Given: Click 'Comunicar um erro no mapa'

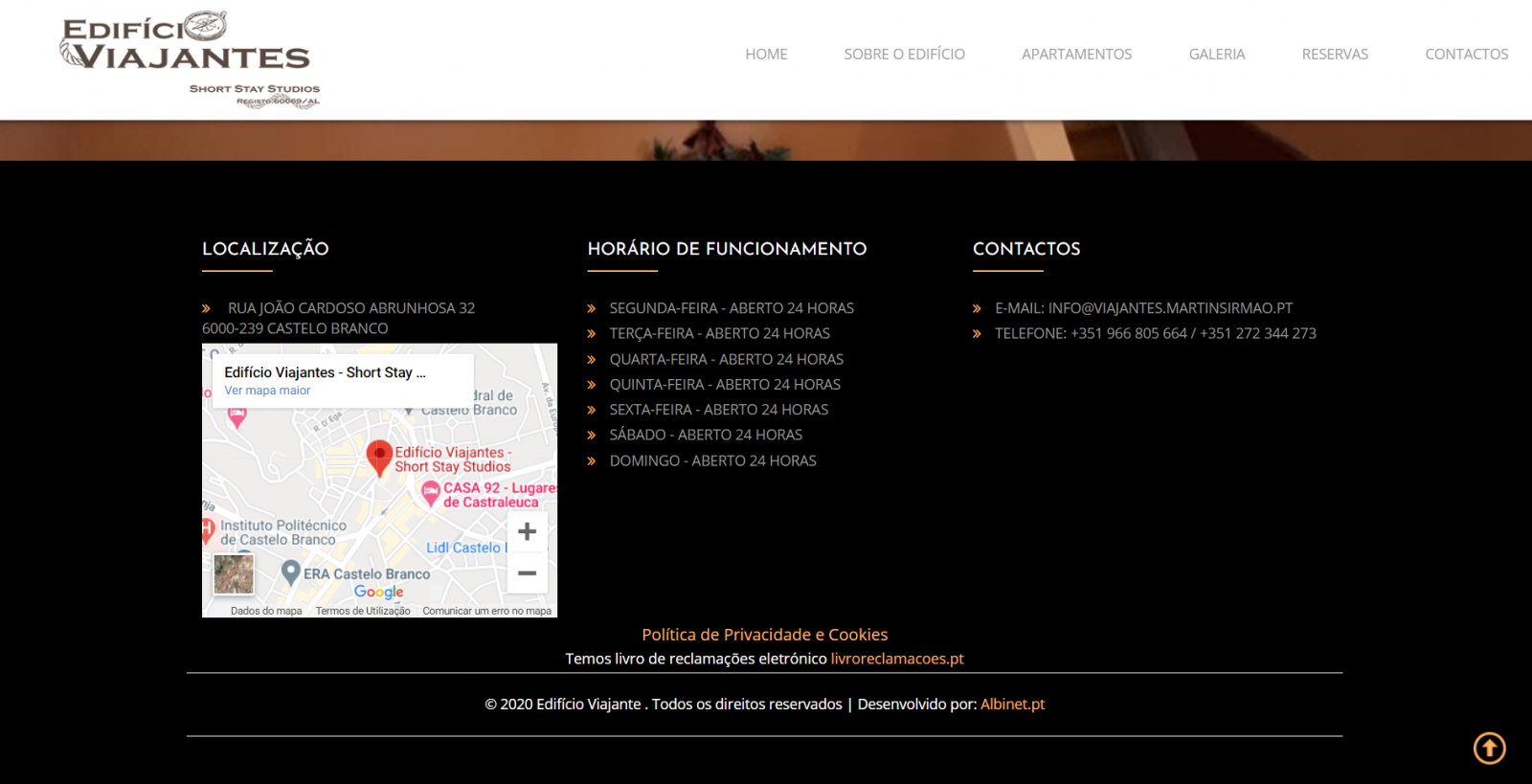Looking at the screenshot, I should (486, 611).
